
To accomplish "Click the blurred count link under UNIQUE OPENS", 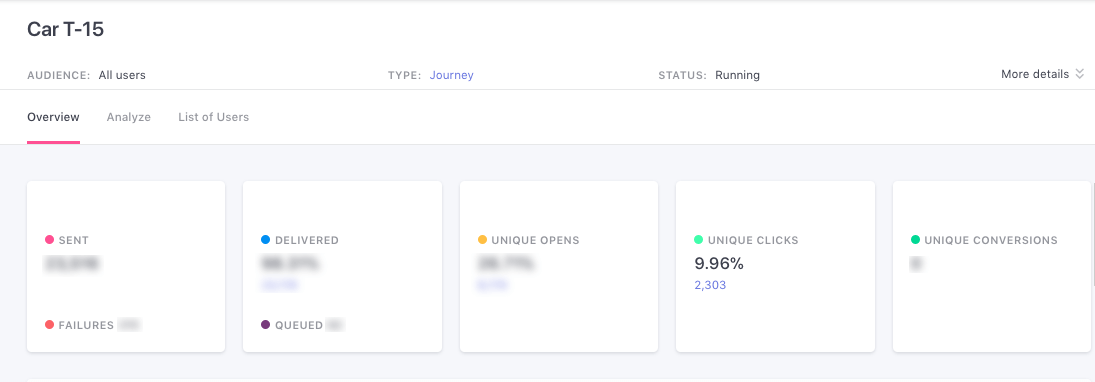I will (x=493, y=285).
